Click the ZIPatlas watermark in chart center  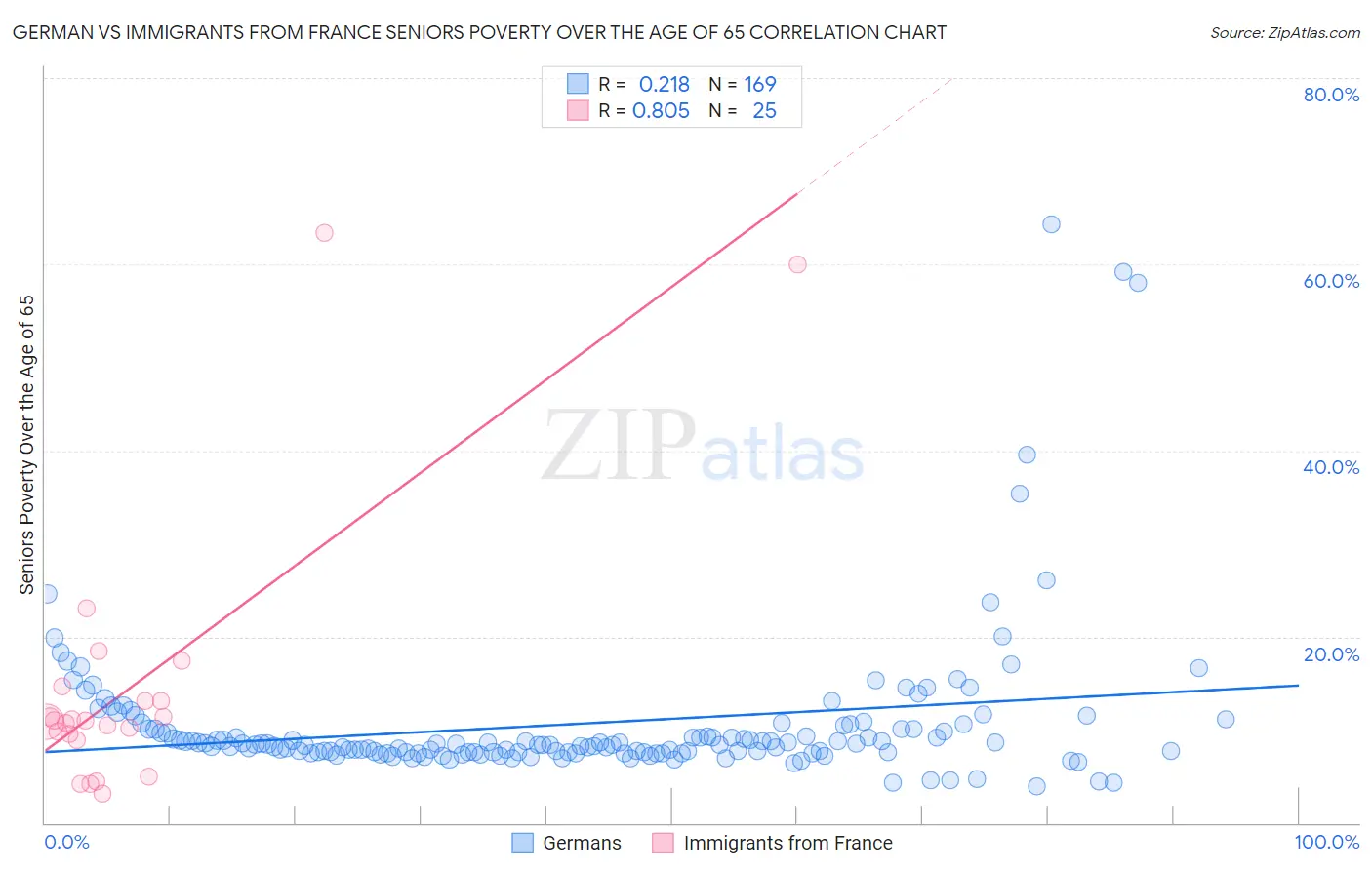pos(703,446)
